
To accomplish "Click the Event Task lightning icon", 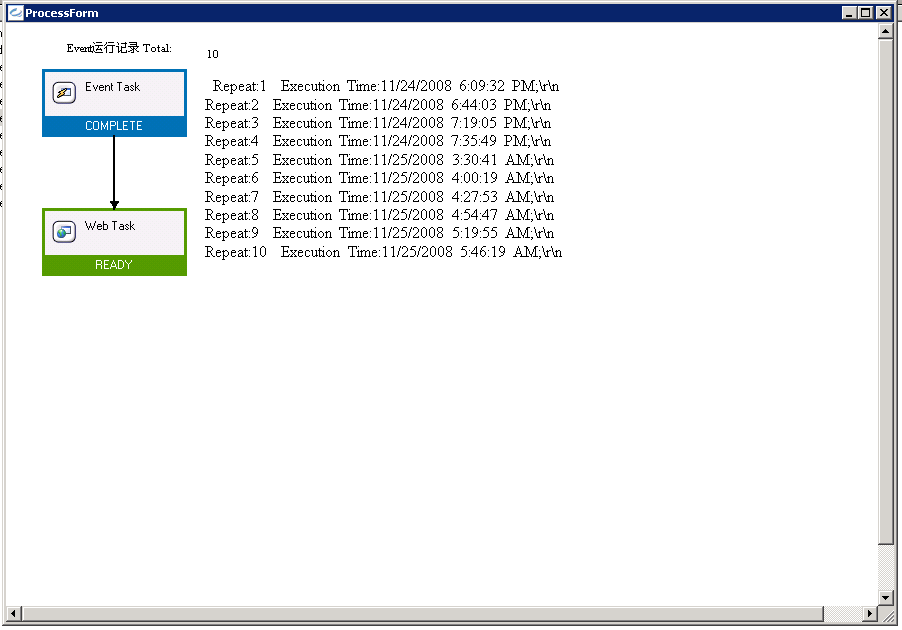I will click(64, 93).
